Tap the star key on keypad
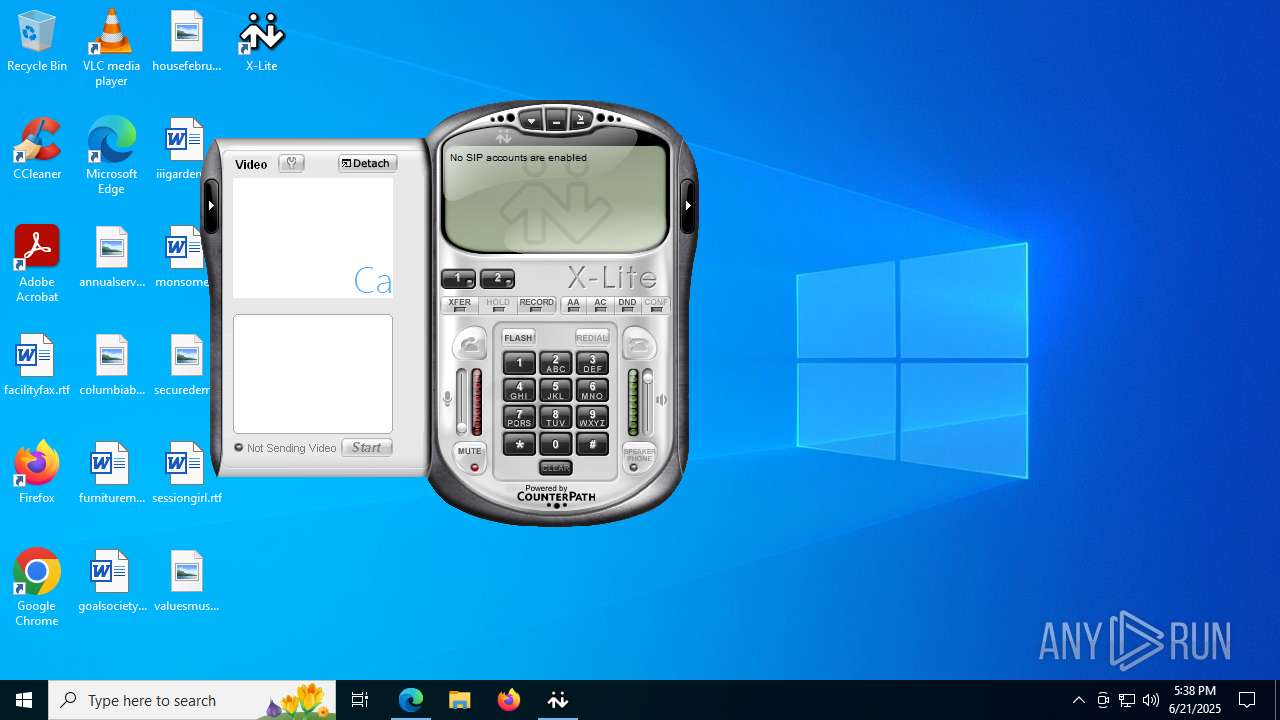The width and height of the screenshot is (1280, 720). 519,444
